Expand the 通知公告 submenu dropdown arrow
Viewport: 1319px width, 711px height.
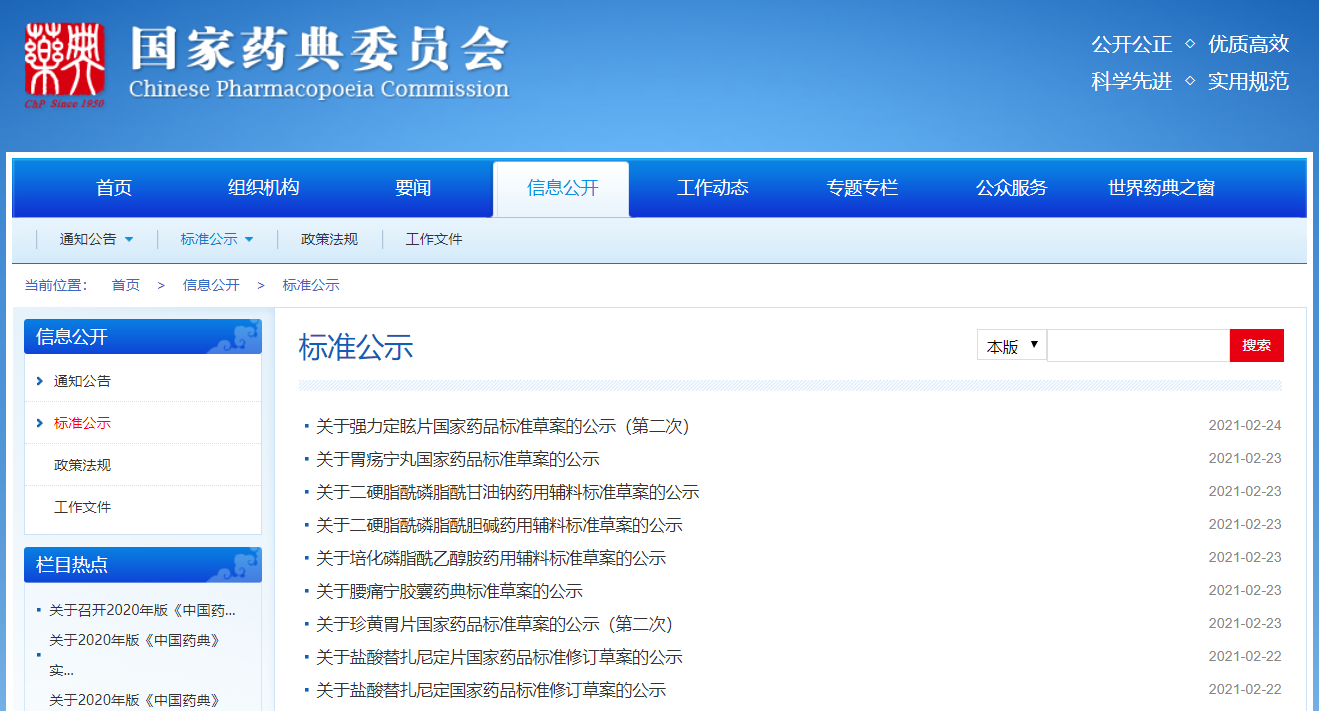(x=129, y=240)
